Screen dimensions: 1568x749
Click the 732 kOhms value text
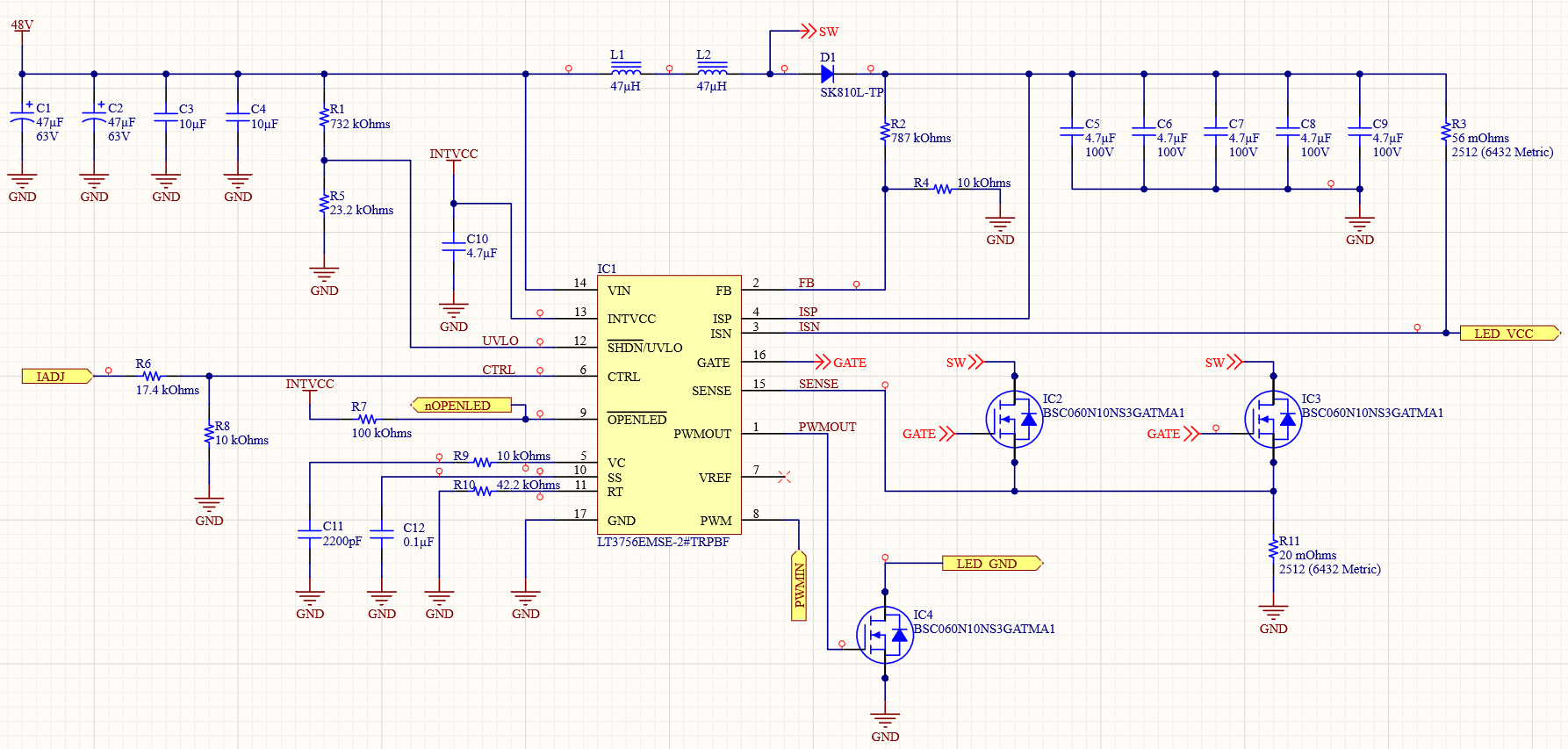(x=360, y=124)
